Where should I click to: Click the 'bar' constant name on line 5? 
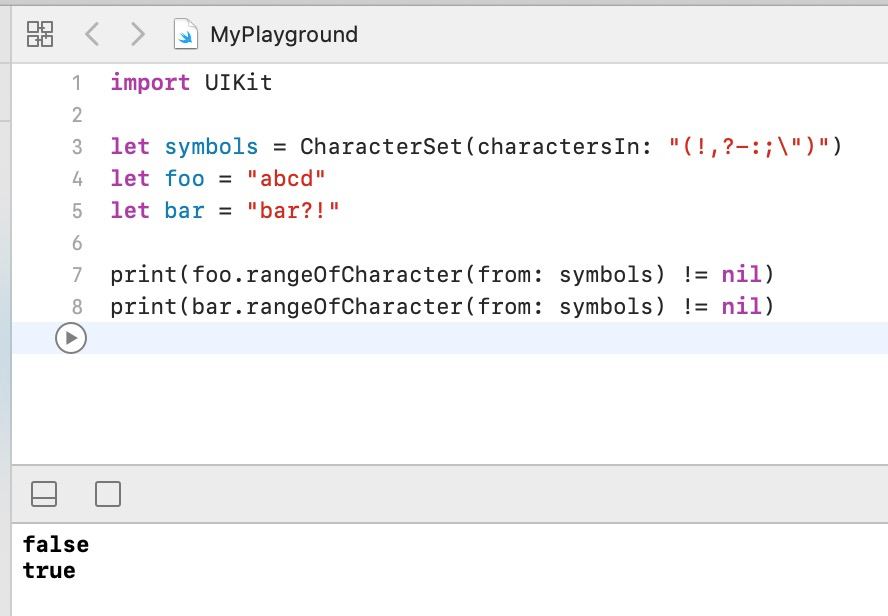pos(185,211)
